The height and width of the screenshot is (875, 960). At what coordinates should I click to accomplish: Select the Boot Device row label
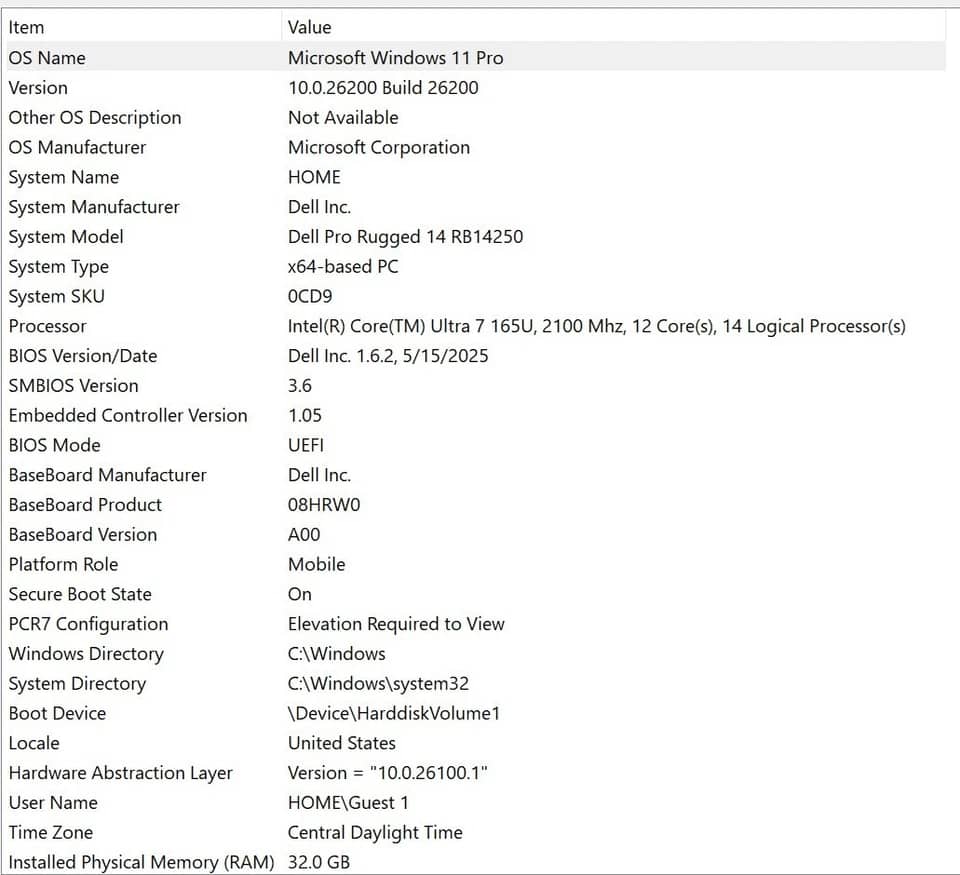57,713
